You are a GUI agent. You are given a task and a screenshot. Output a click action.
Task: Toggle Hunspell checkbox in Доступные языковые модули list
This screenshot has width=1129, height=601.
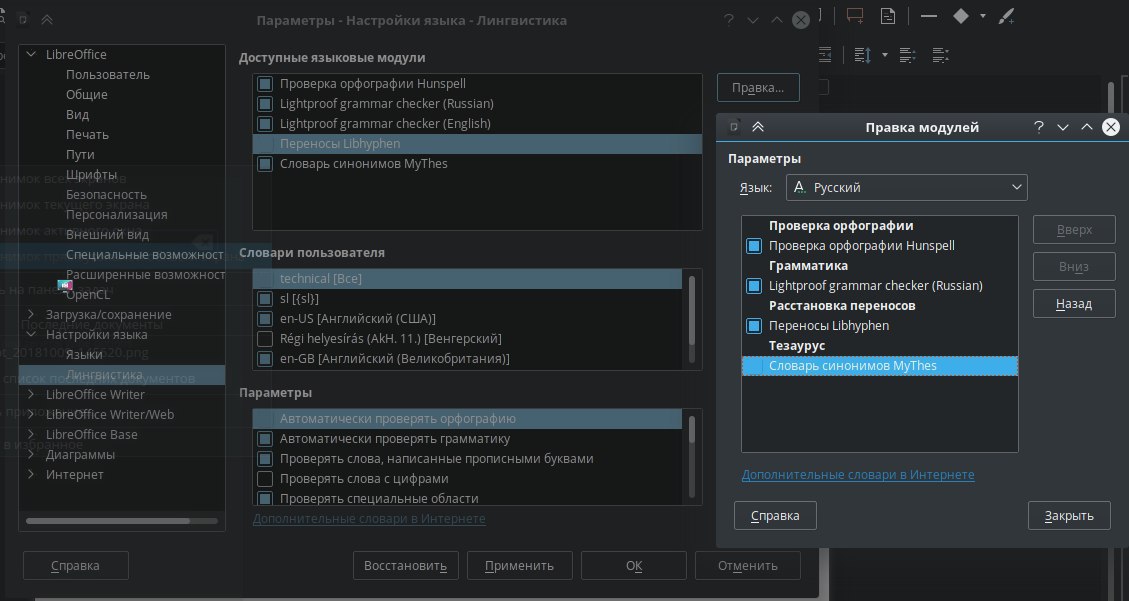[x=265, y=83]
